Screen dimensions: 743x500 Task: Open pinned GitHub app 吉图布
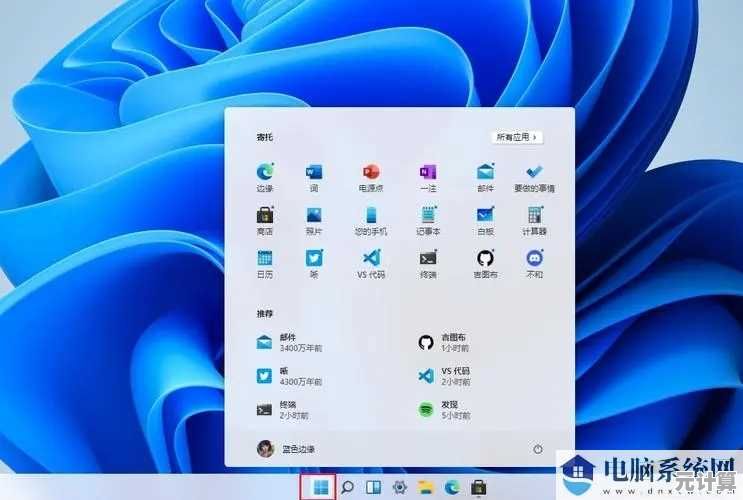[485, 264]
